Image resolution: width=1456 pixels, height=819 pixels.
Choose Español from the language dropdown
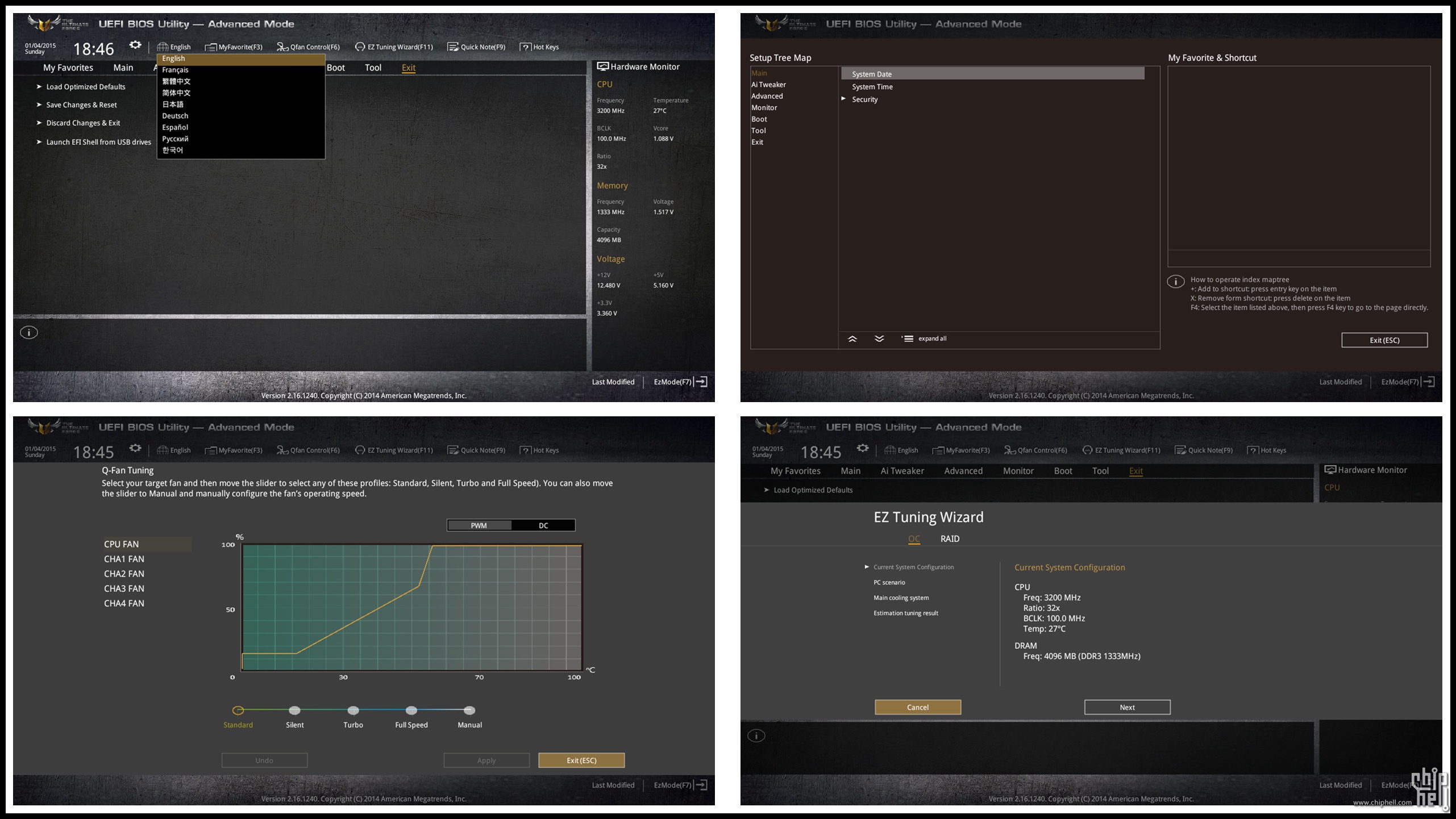coord(241,127)
